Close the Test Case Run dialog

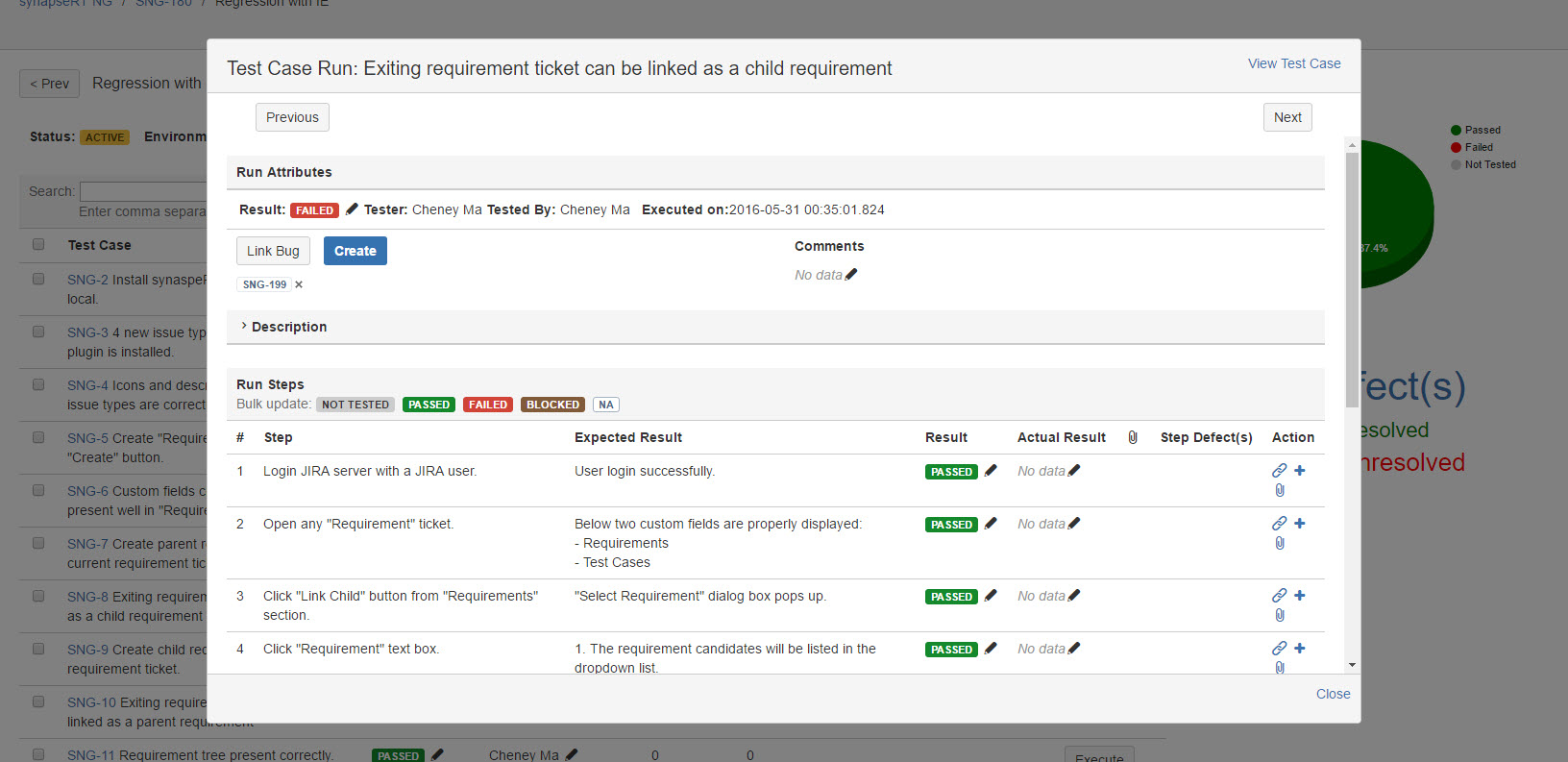pos(1333,694)
